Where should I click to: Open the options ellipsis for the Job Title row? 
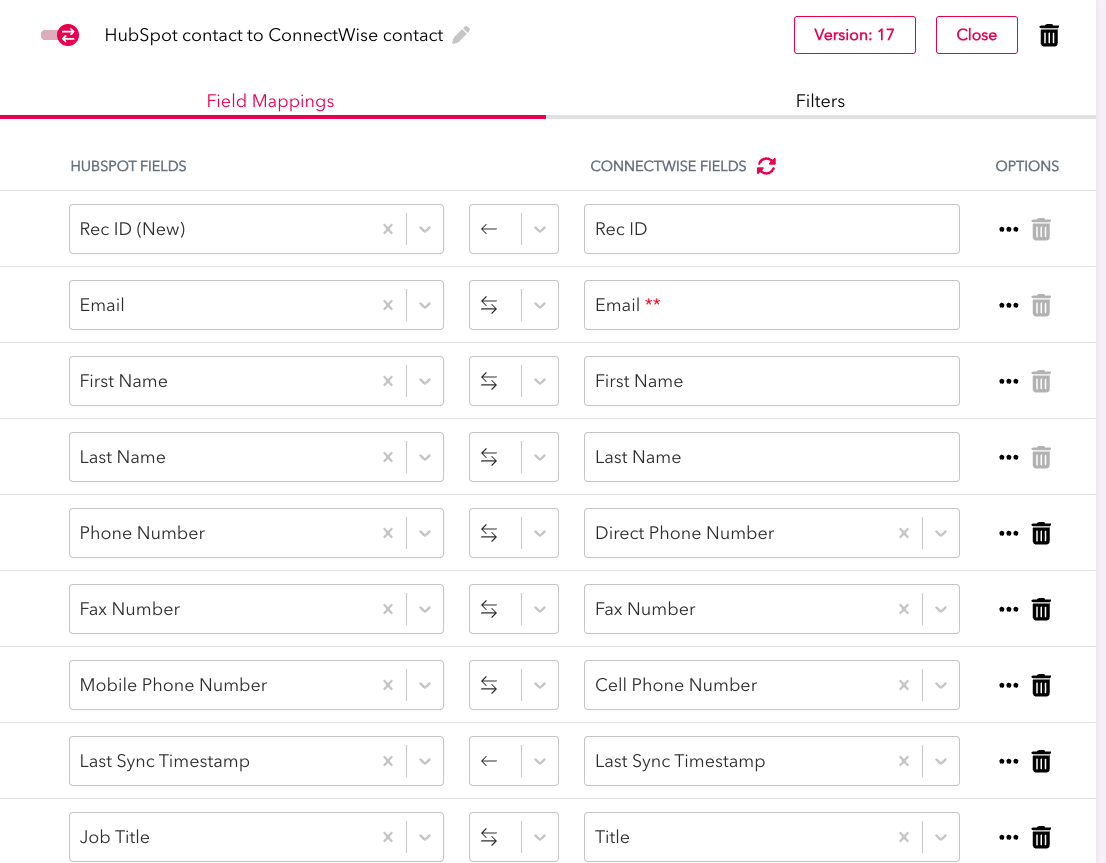(1008, 837)
